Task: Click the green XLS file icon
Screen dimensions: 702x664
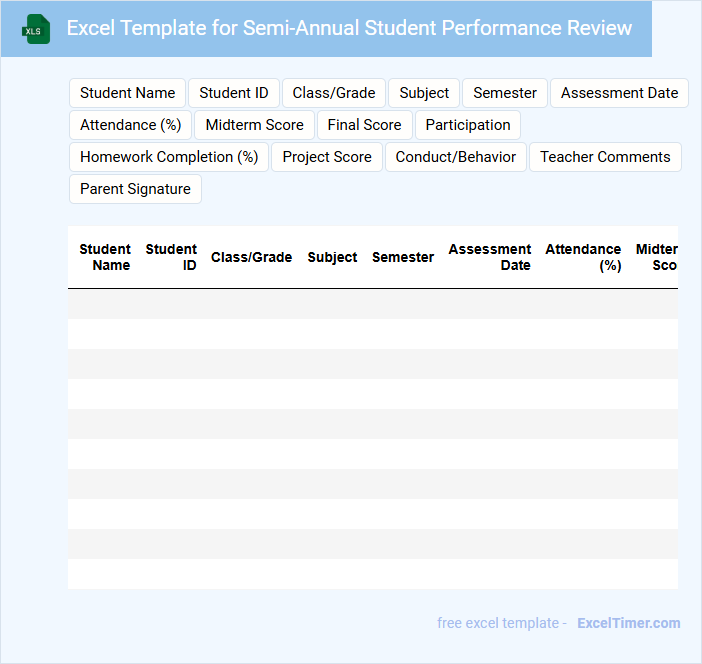Action: [x=36, y=29]
